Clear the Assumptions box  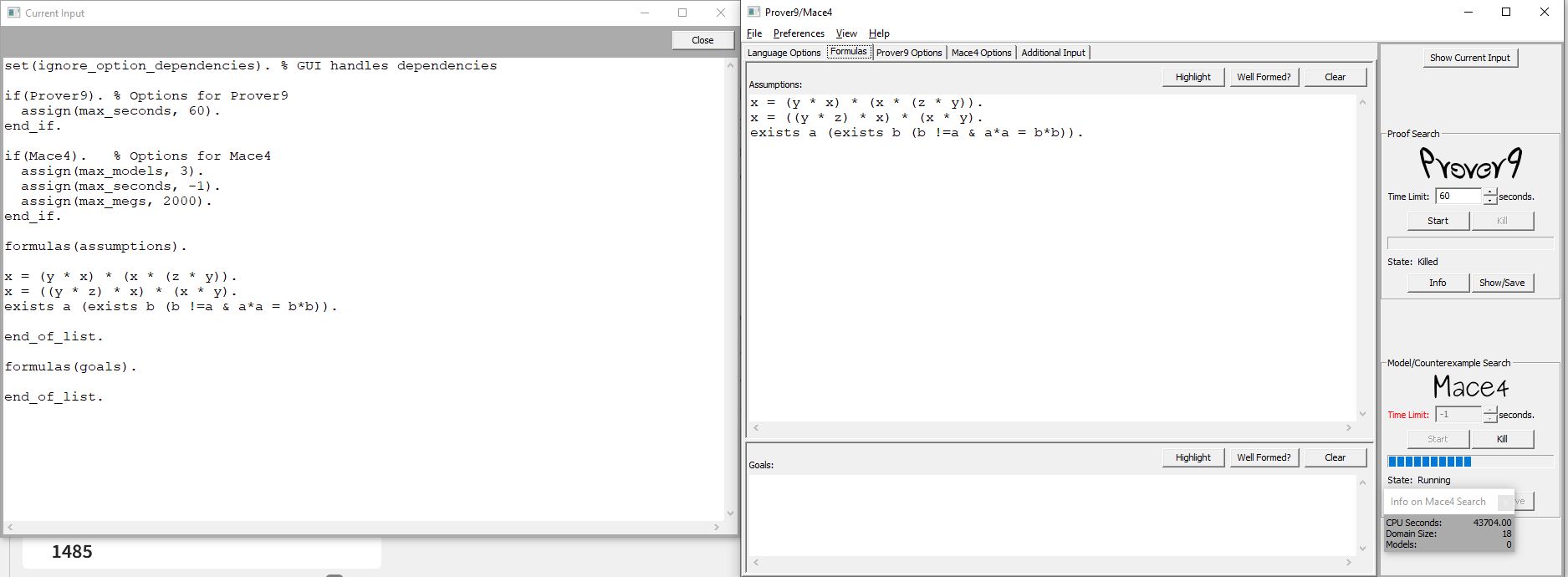click(1335, 77)
